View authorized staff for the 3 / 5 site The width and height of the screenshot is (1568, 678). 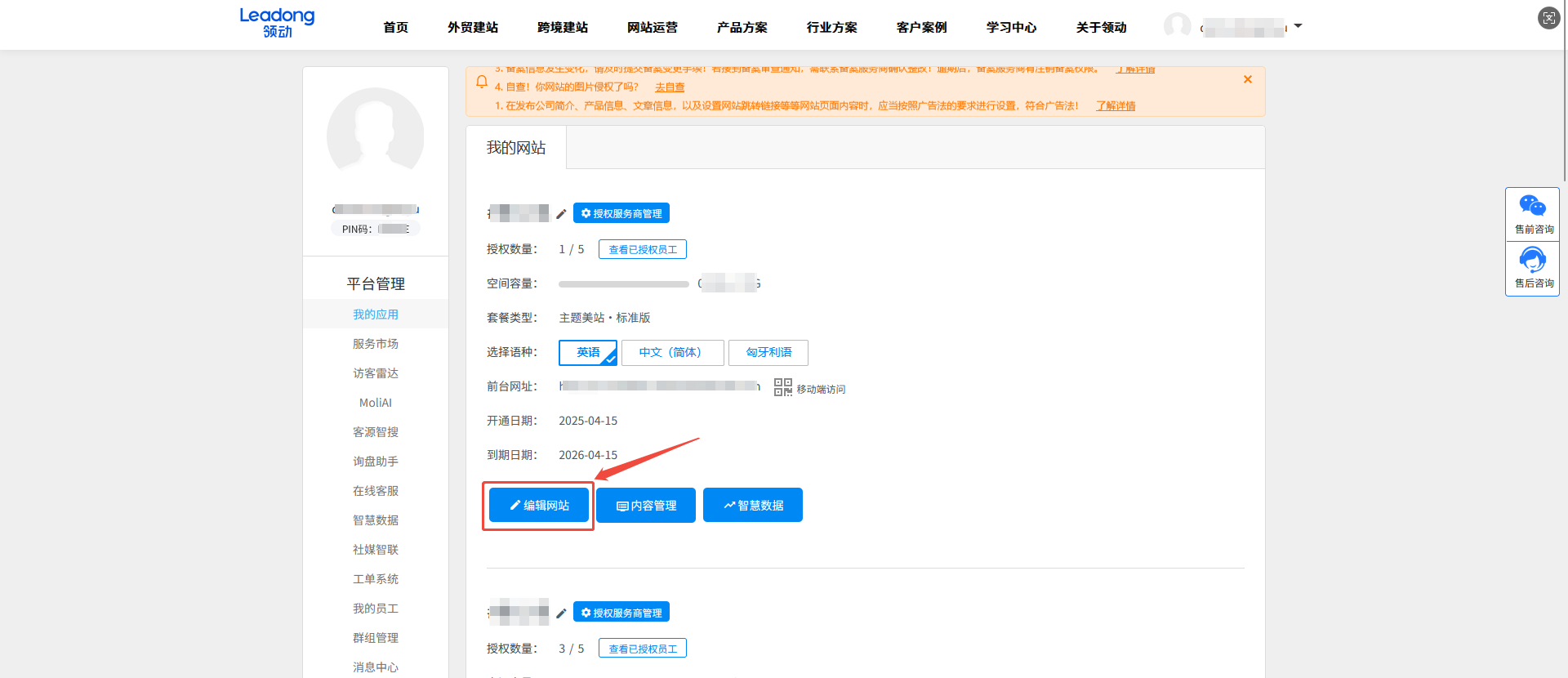(643, 649)
